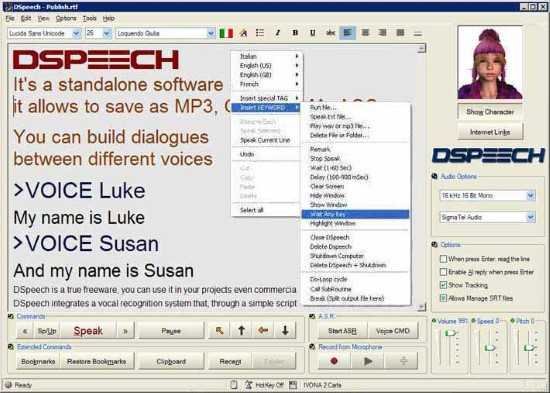
Task: Enable 'When press Enter: read the line'
Action: pyautogui.click(x=443, y=259)
